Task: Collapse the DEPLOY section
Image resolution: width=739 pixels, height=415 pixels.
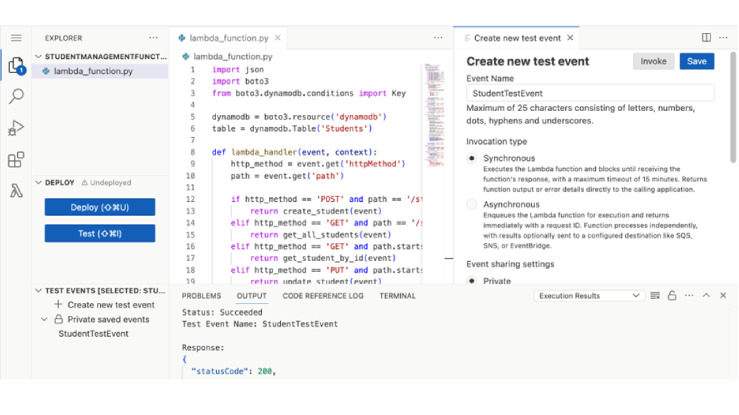Action: click(x=39, y=183)
